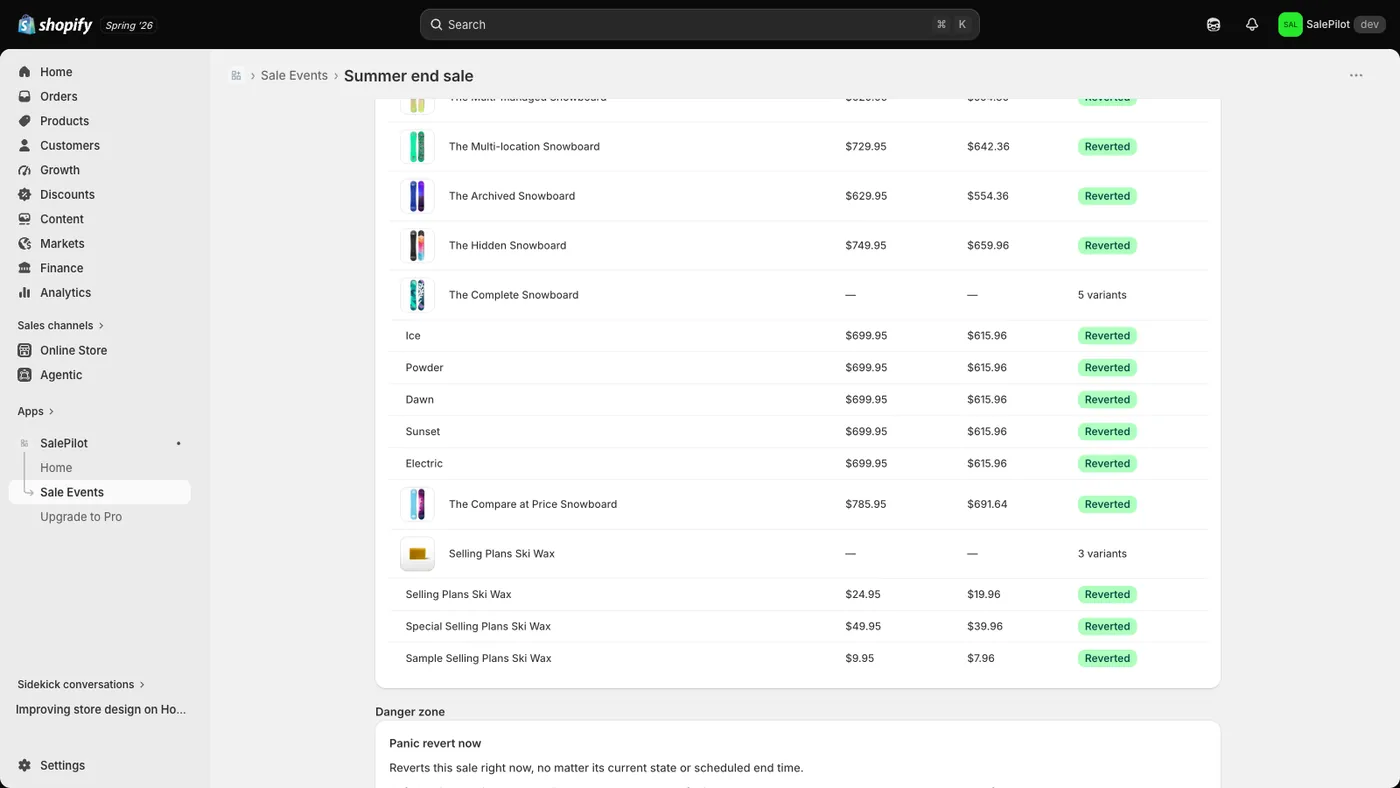
Task: Click Reverted badge for Electric variant
Action: tap(1107, 464)
